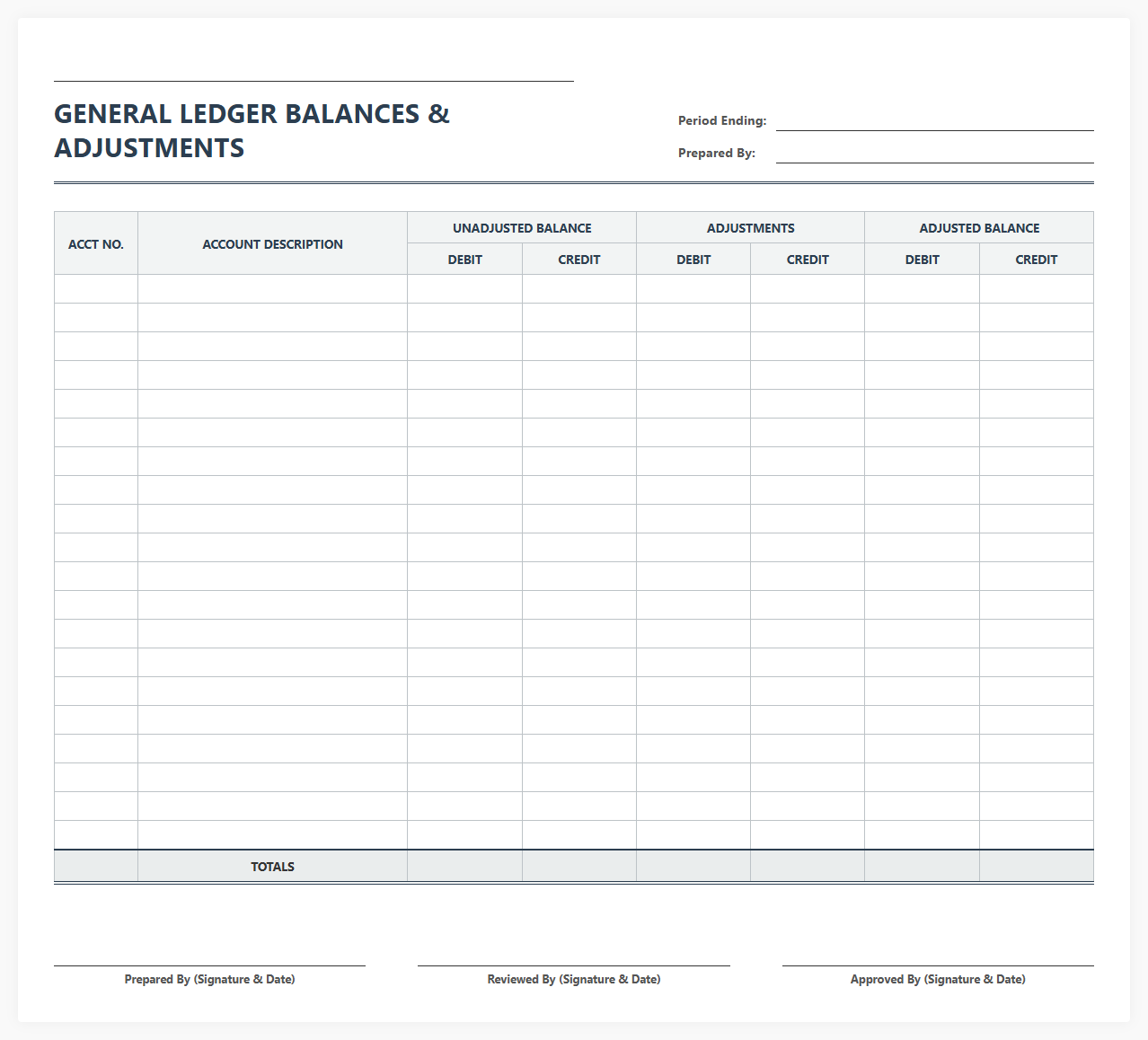Click DEBIT under Unadjusted Balance
Viewport: 1148px width, 1040px height.
(465, 260)
